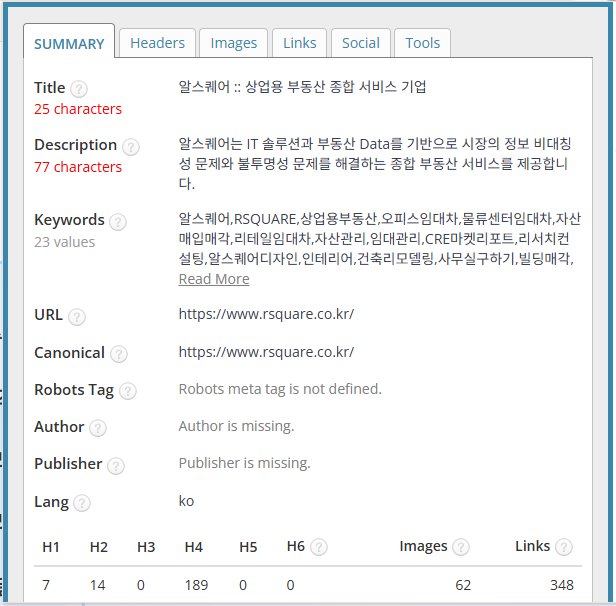Click the help icon next to Robots Tag

click(x=128, y=391)
